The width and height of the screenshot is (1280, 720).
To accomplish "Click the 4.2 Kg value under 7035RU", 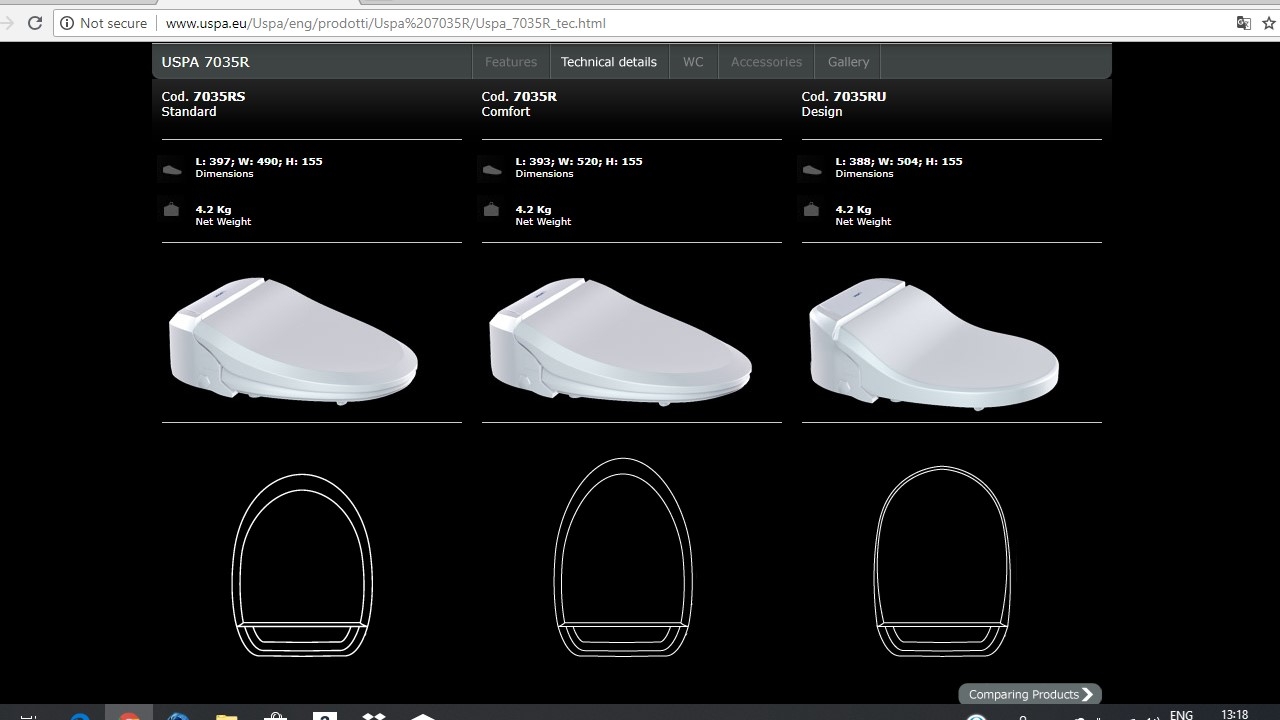I will coord(853,210).
